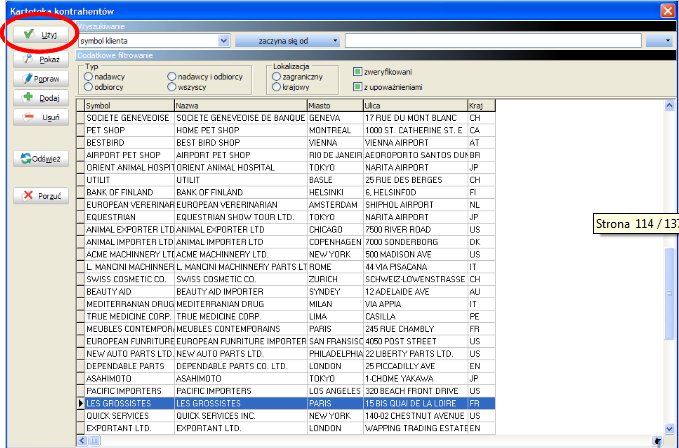This screenshot has height=448, width=679.
Task: Click the vertical scrollbar up arrow
Action: [669, 105]
